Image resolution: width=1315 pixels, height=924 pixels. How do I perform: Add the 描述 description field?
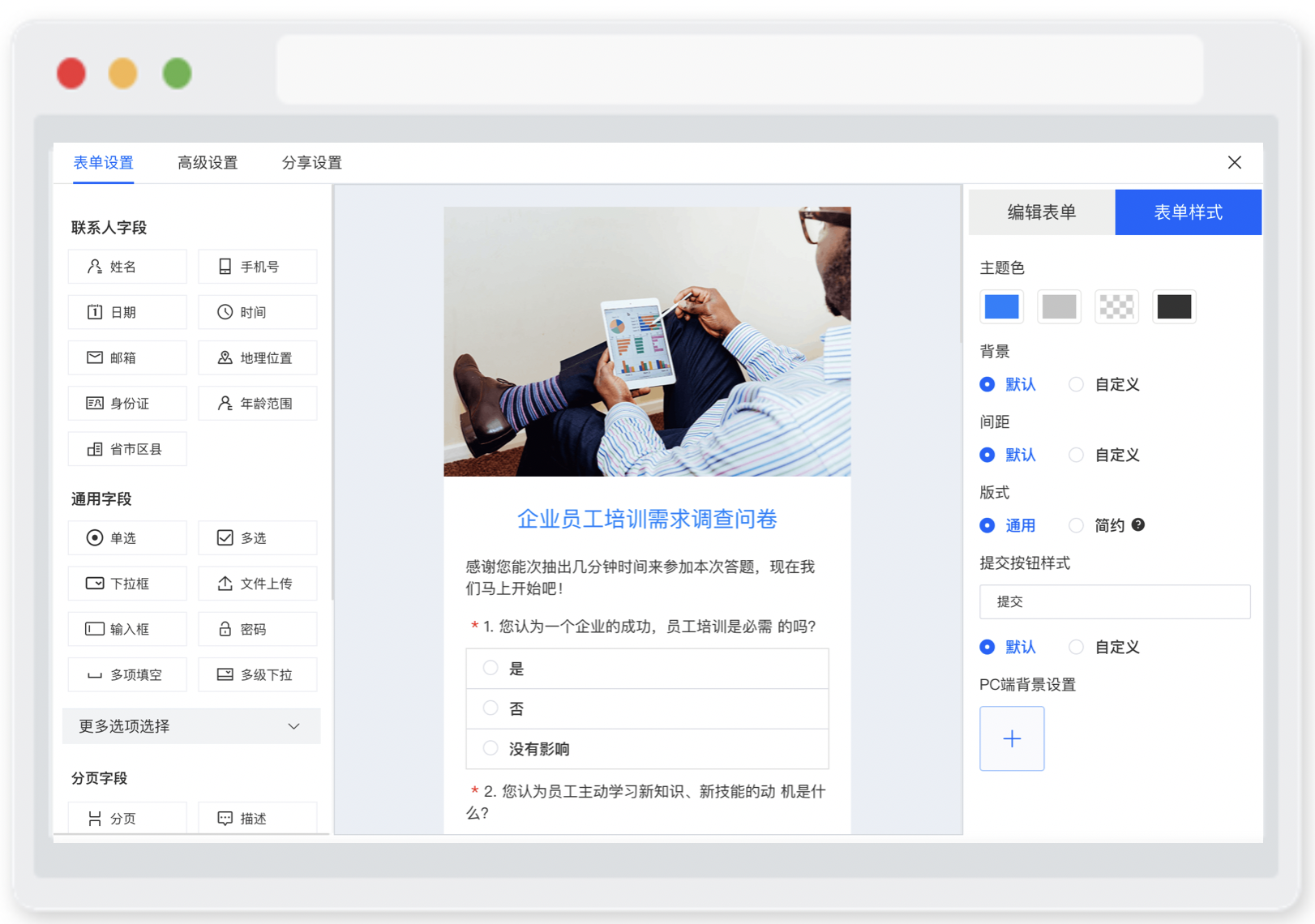[x=258, y=818]
